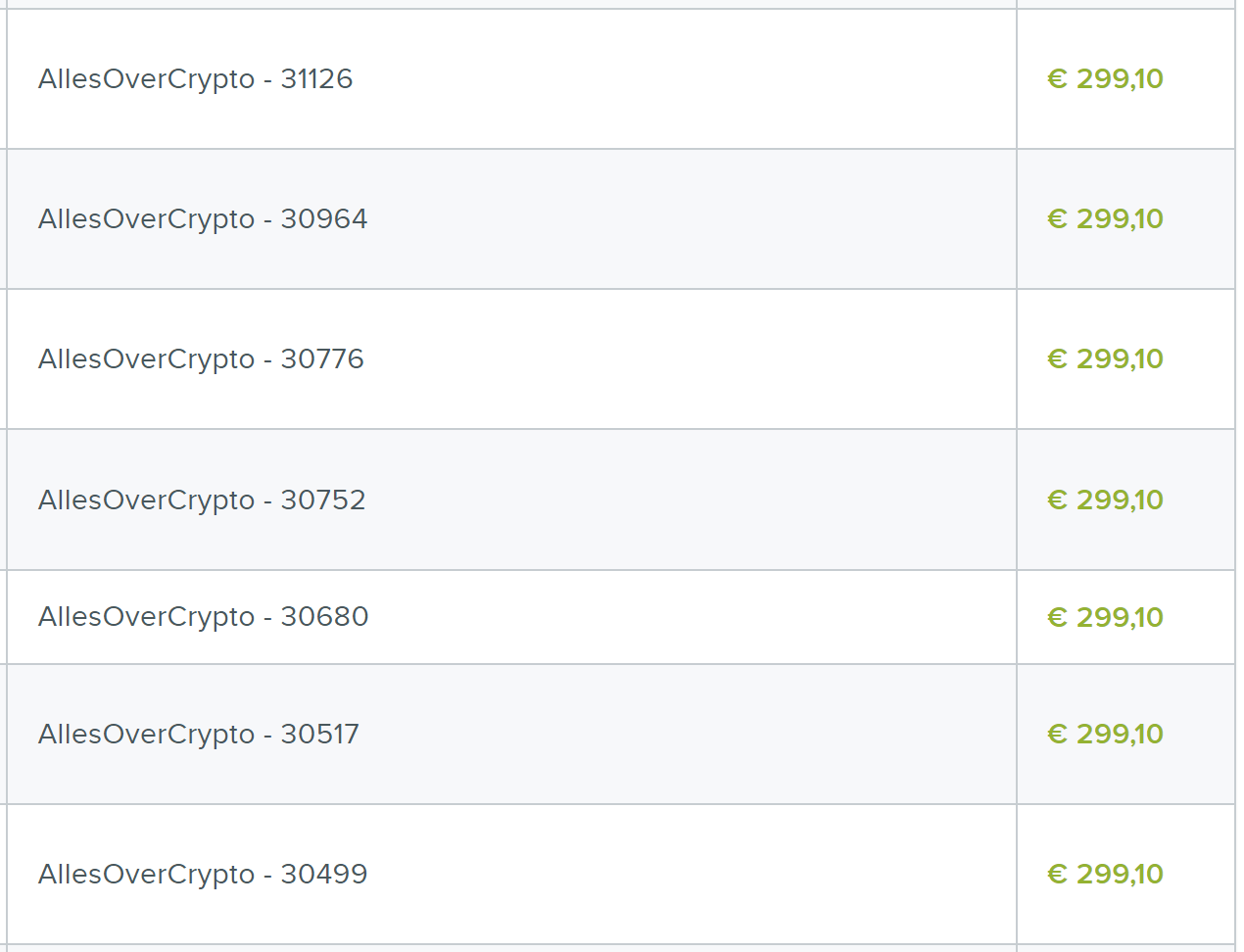Screen dimensions: 1244x952
Task: Click the € 299,10 amount for 30499
Action: coord(1105,874)
